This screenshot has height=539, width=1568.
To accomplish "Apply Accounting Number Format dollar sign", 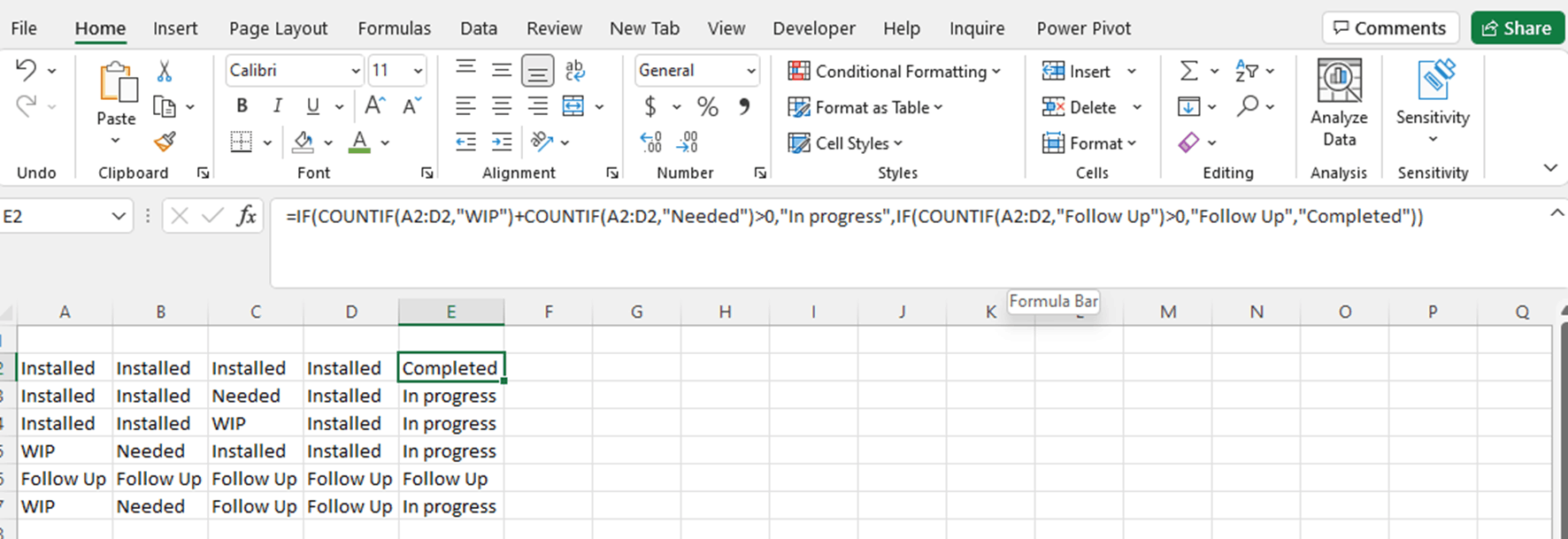I will tap(650, 107).
